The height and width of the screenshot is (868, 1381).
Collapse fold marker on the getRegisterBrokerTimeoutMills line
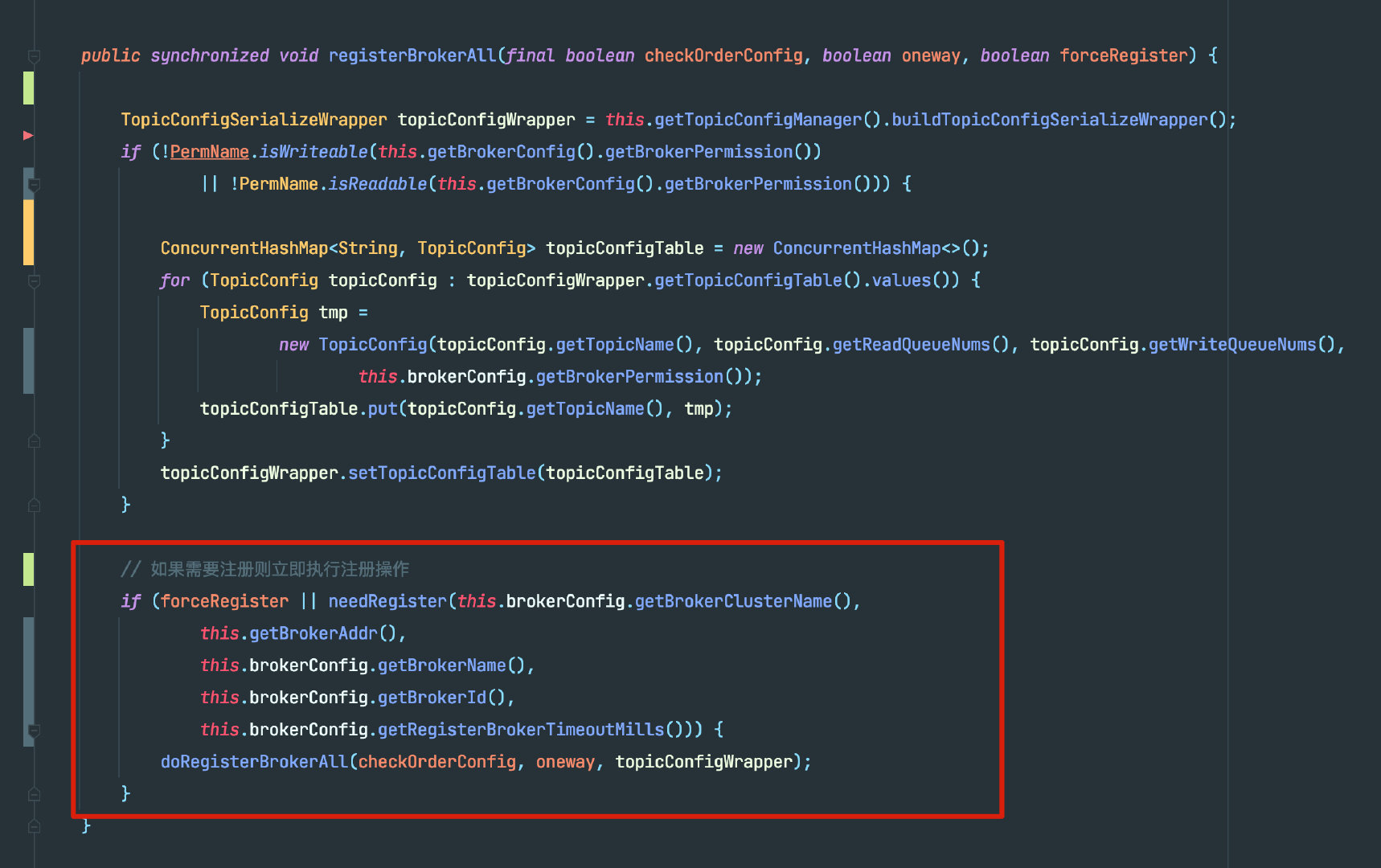tap(35, 731)
